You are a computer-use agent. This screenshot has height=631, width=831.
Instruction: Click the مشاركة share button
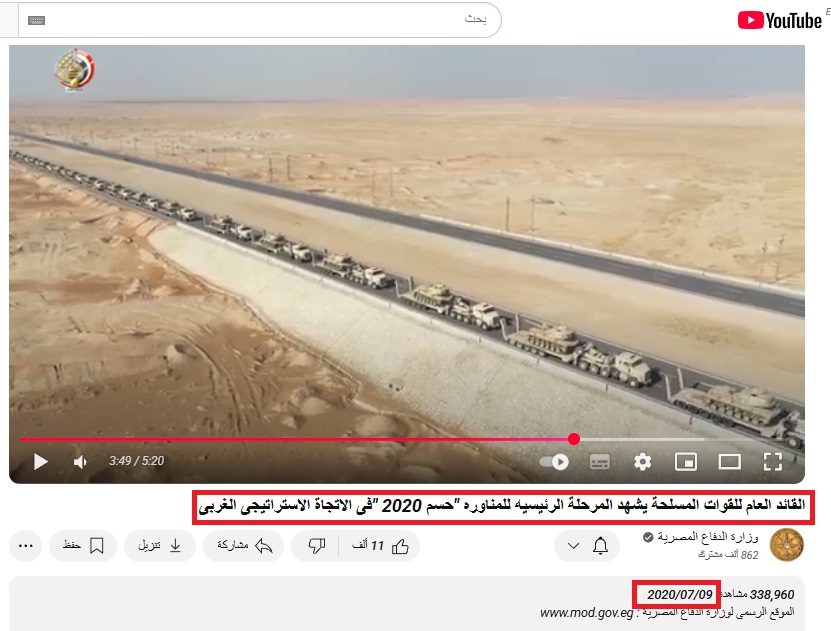tap(244, 546)
